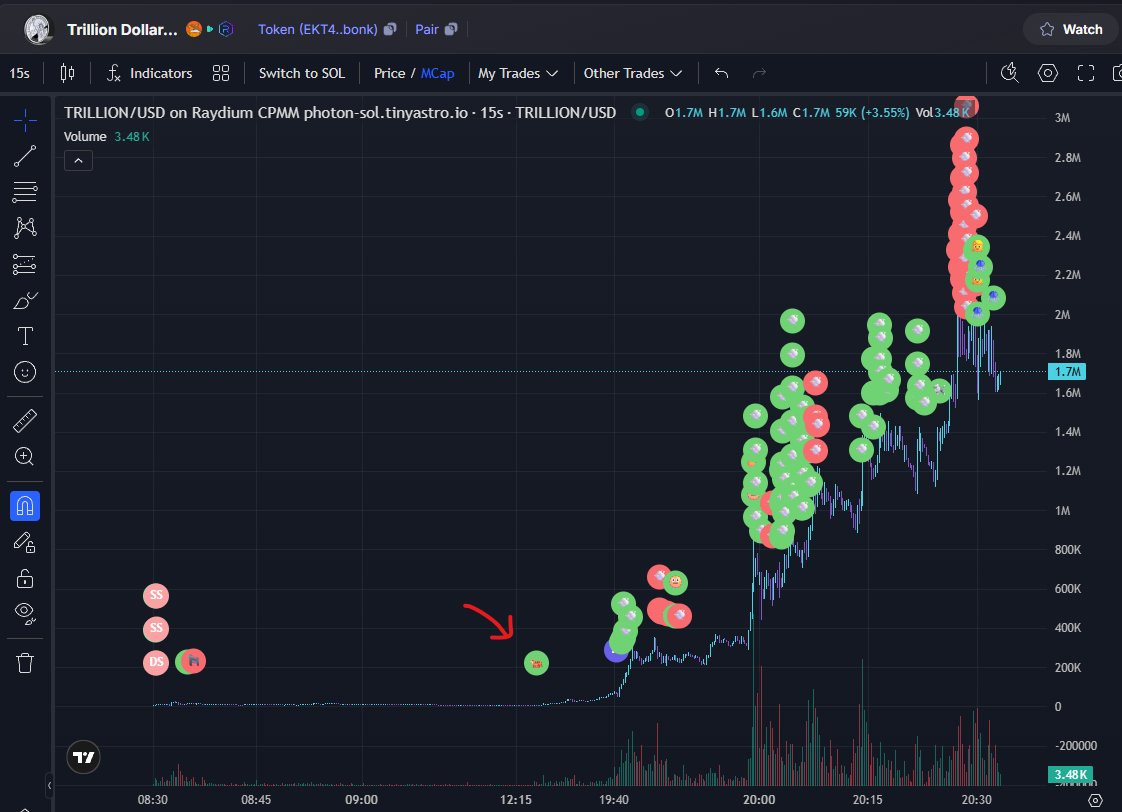Image resolution: width=1122 pixels, height=812 pixels.
Task: Collapse the indicator legend chevron
Action: tap(79, 161)
